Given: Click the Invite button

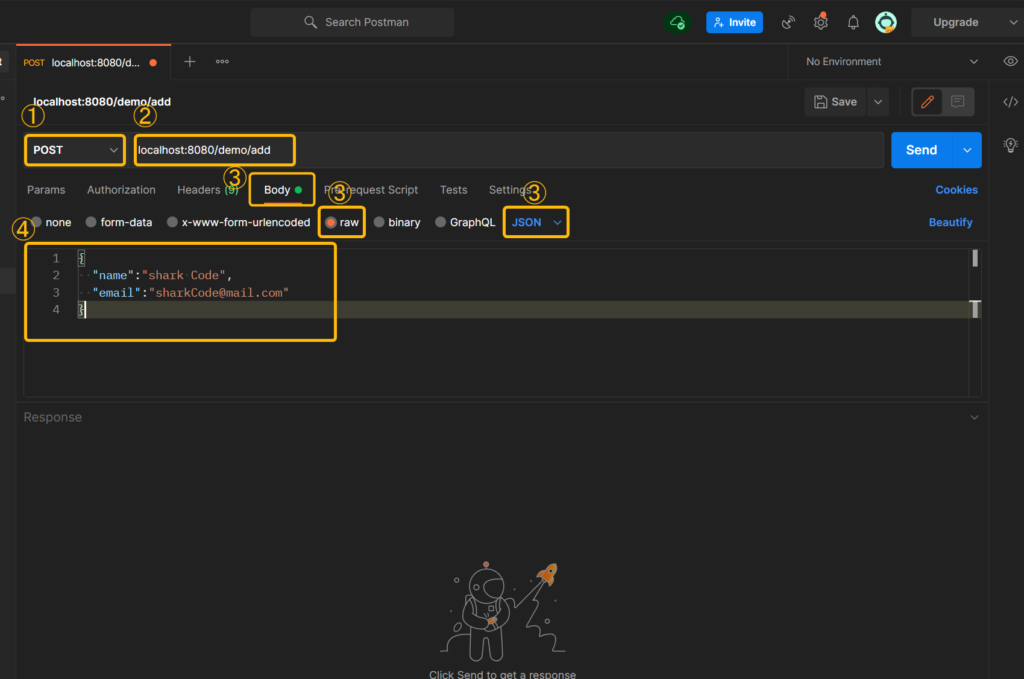Looking at the screenshot, I should coord(734,22).
